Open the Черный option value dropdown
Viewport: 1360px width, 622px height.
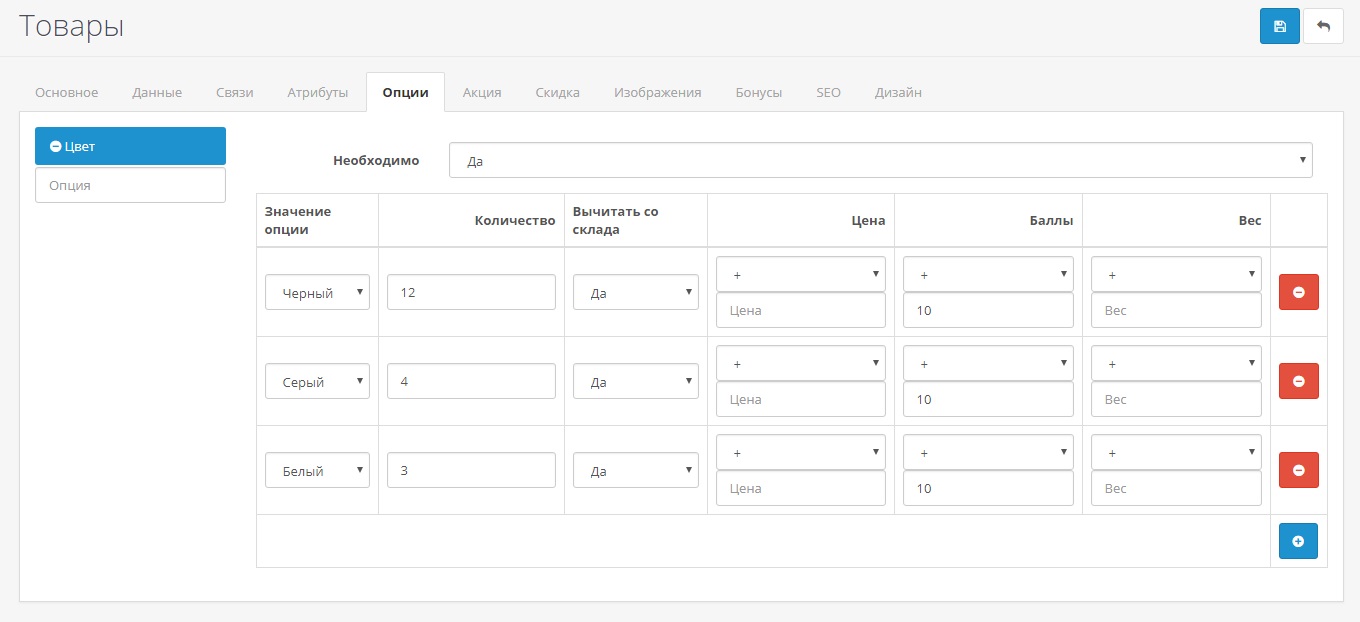(x=317, y=293)
